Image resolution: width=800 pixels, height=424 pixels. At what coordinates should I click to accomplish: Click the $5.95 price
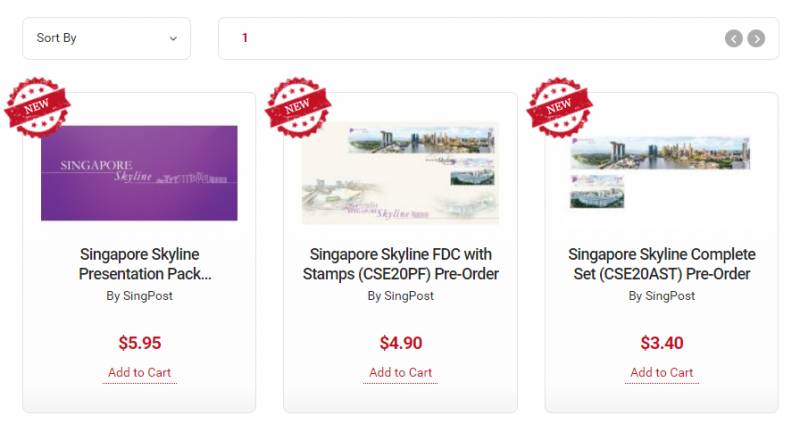[x=140, y=343]
